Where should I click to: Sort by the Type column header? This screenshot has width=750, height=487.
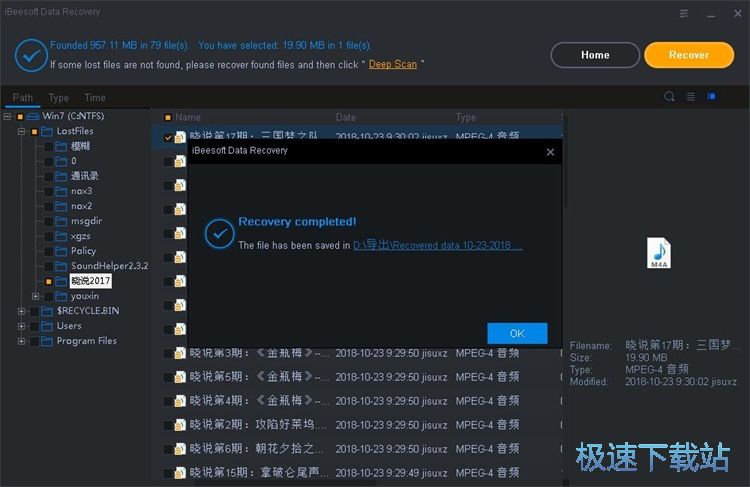[x=466, y=117]
